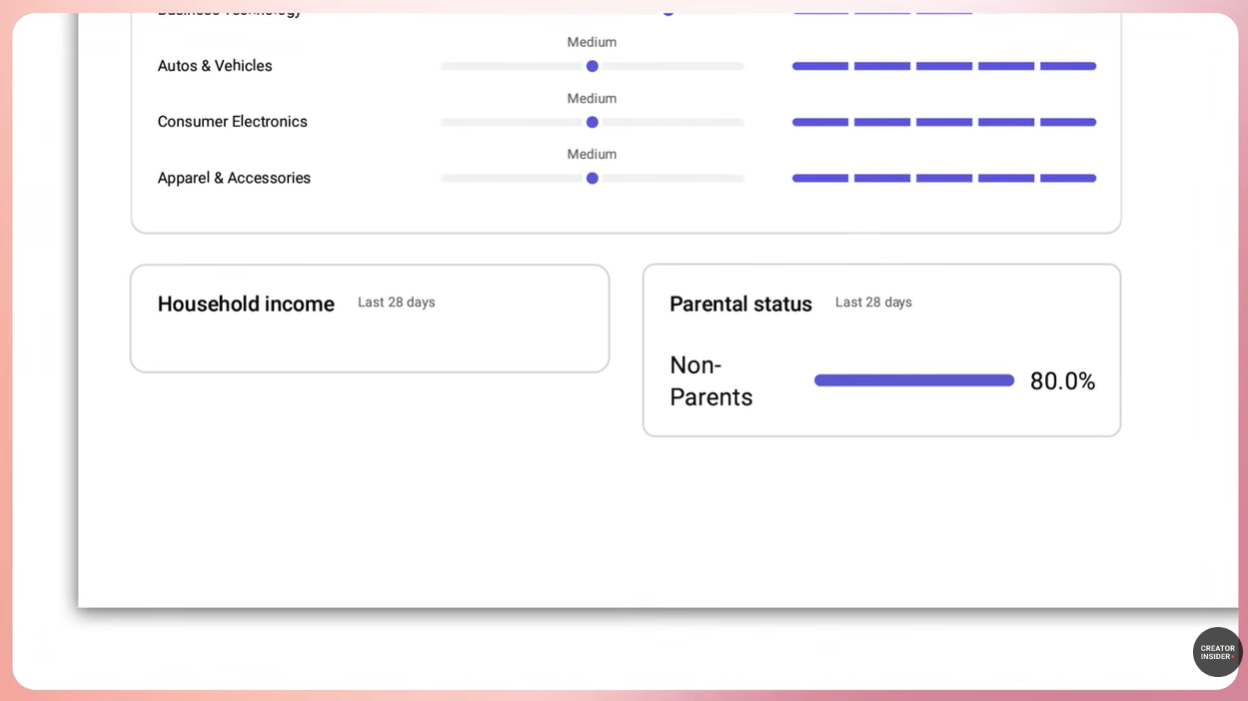1248x701 pixels.
Task: Click the Autos & Vehicles slider handle
Action: point(592,66)
